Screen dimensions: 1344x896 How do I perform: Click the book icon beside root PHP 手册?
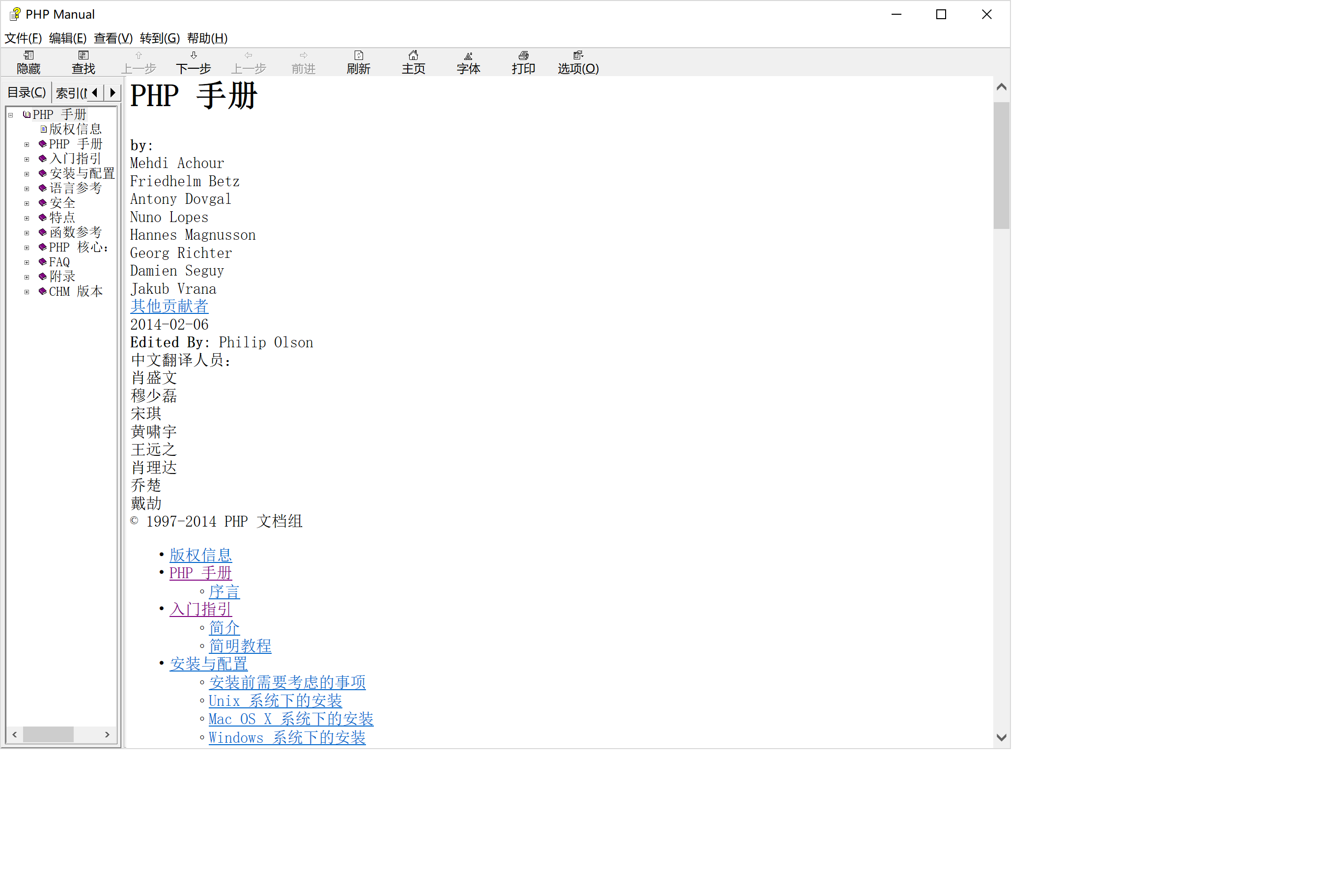click(27, 114)
